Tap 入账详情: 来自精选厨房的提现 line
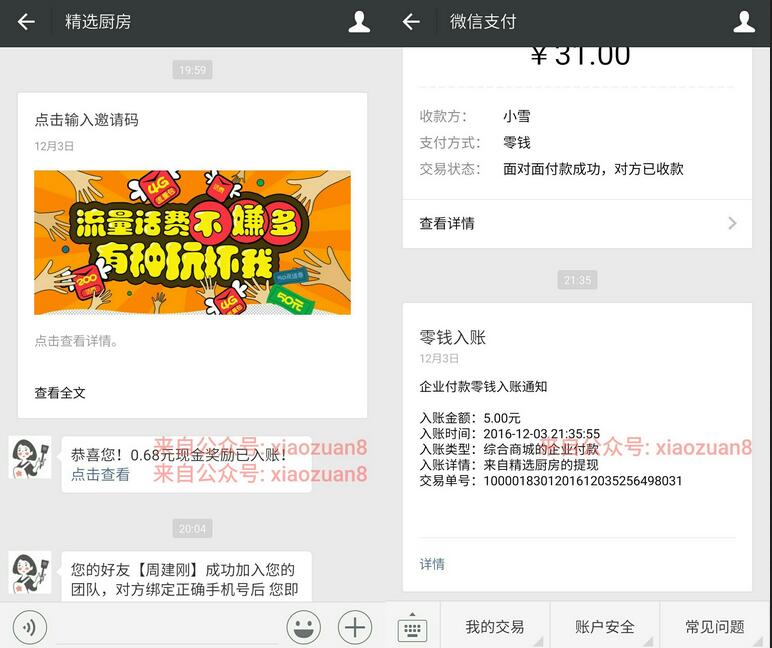Viewport: 772px width, 648px height. click(x=509, y=465)
